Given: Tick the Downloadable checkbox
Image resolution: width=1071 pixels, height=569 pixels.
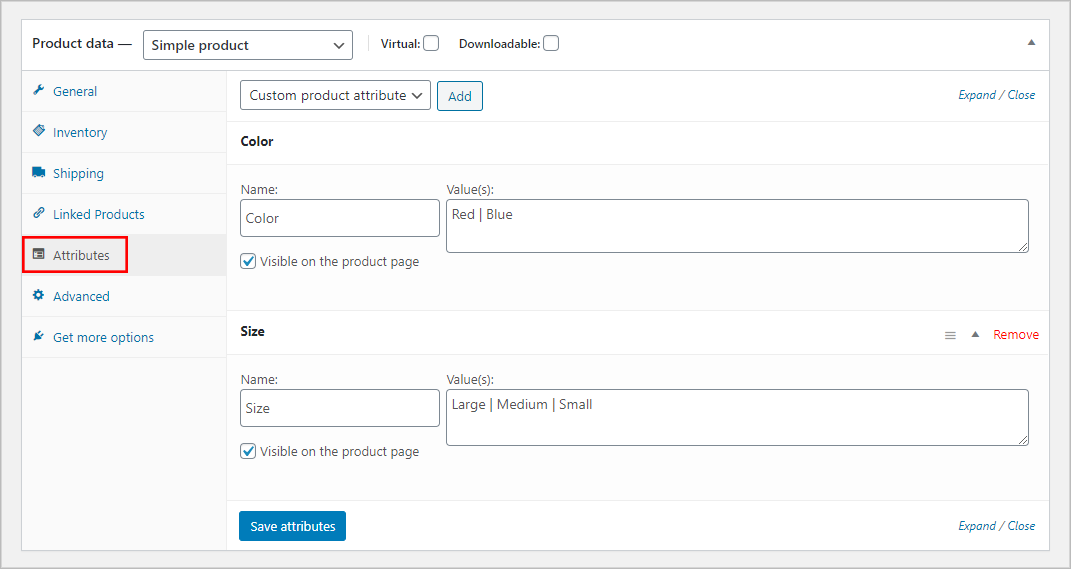Looking at the screenshot, I should [551, 43].
